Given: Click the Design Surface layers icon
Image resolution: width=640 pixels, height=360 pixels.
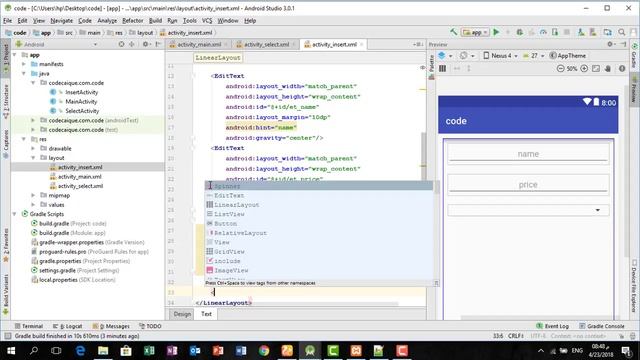Looking at the screenshot, I should pyautogui.click(x=442, y=56).
